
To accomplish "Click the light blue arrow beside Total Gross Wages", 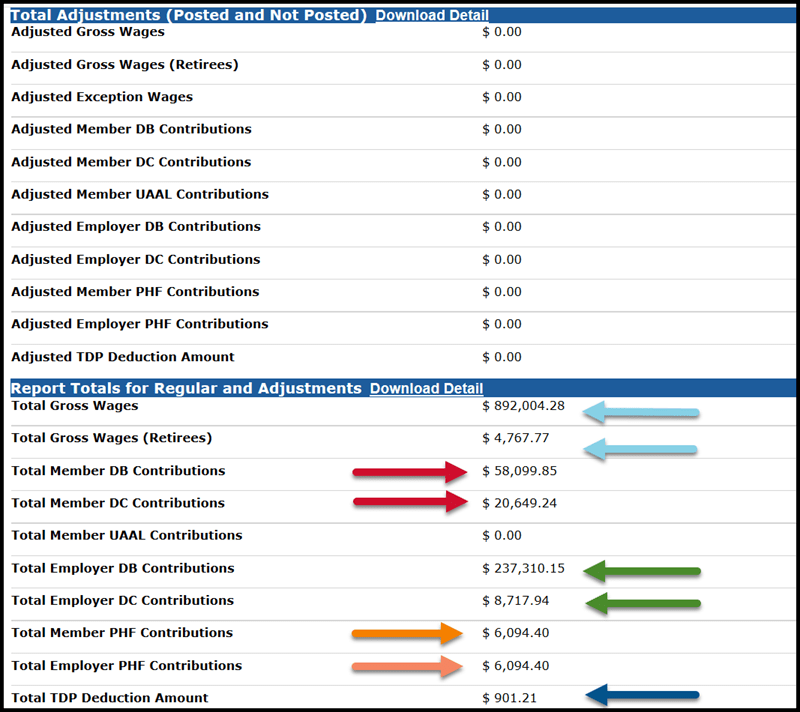I will point(641,412).
